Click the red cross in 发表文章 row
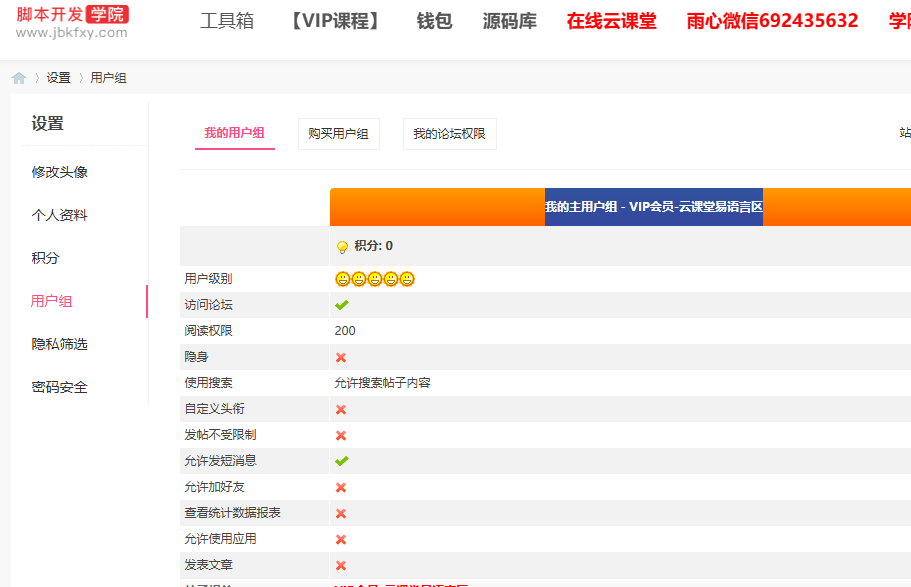Viewport: 911px width, 587px height. [x=341, y=565]
